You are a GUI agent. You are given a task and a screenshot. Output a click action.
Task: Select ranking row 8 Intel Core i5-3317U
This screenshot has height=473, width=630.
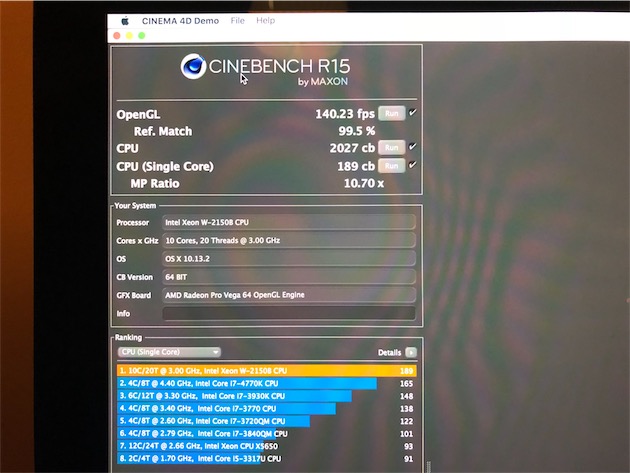(x=267, y=459)
